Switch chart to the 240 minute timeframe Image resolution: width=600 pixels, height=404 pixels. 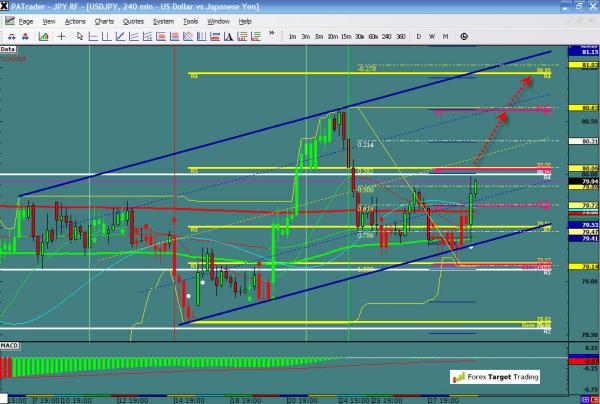[x=386, y=35]
